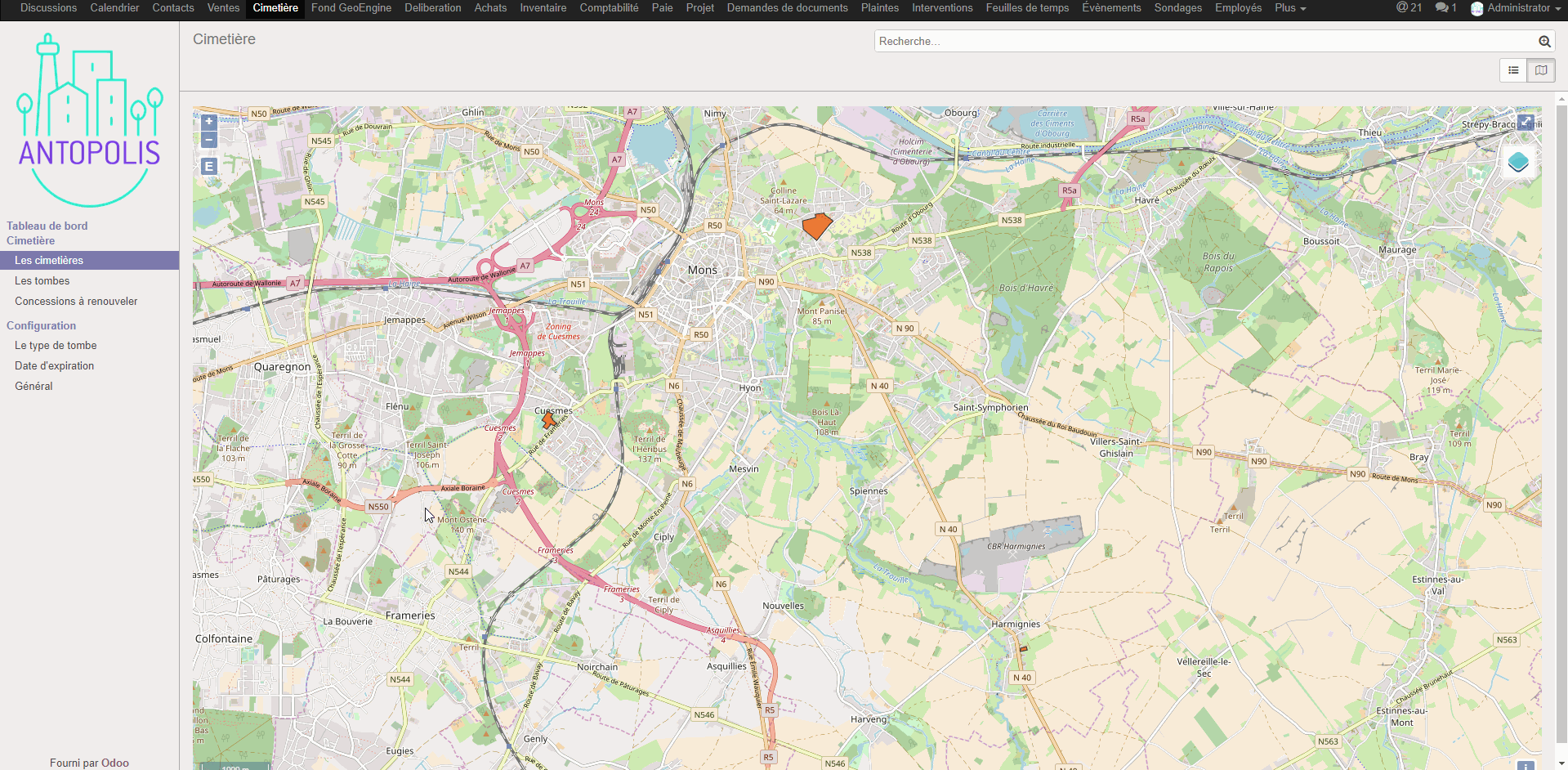Viewport: 1568px width, 770px height.
Task: Expand the Plus menu dropdown
Action: pos(1290,8)
